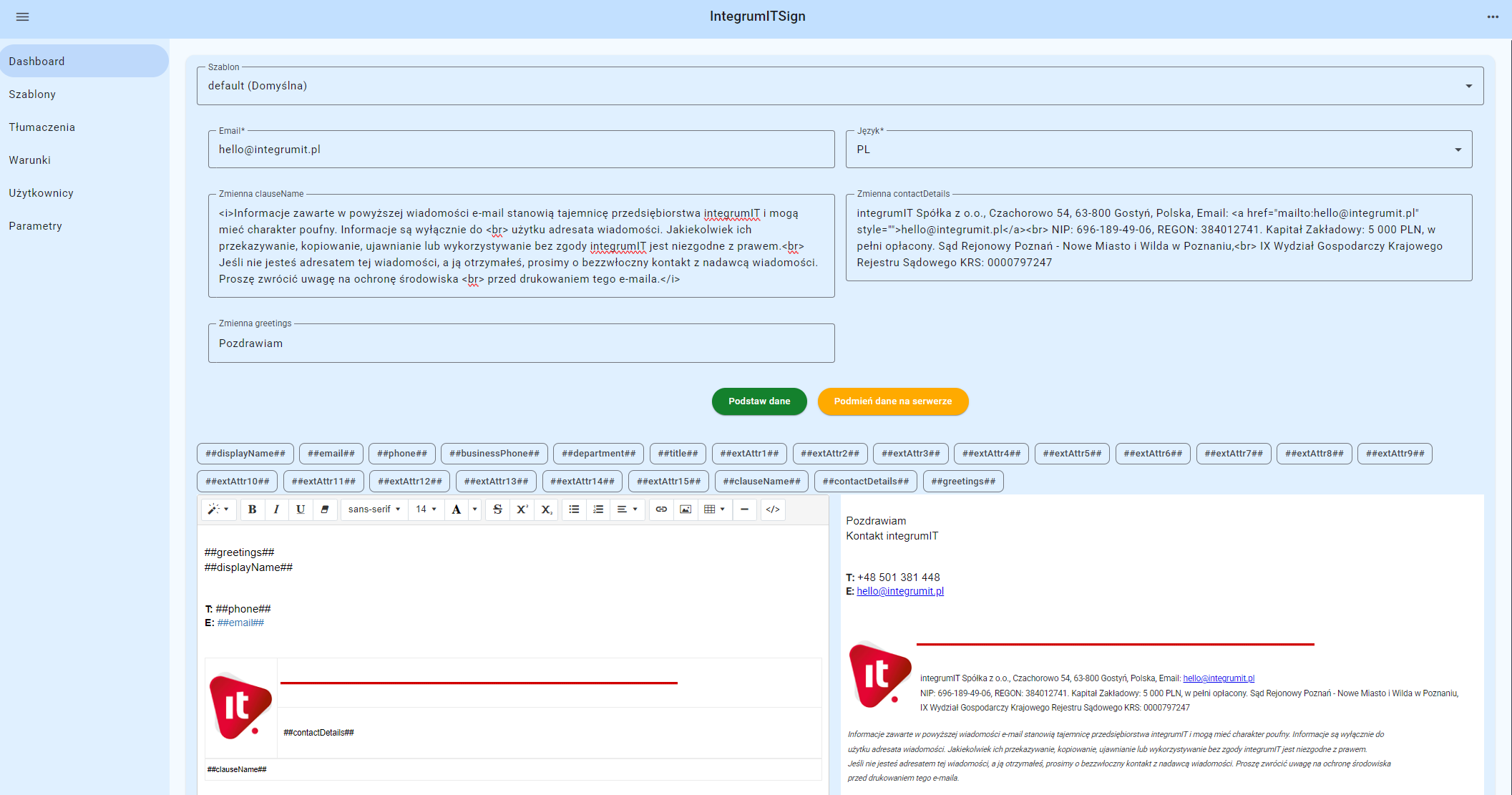Click Podmień dane na serwerze button
This screenshot has height=795, width=1512.
click(x=893, y=401)
